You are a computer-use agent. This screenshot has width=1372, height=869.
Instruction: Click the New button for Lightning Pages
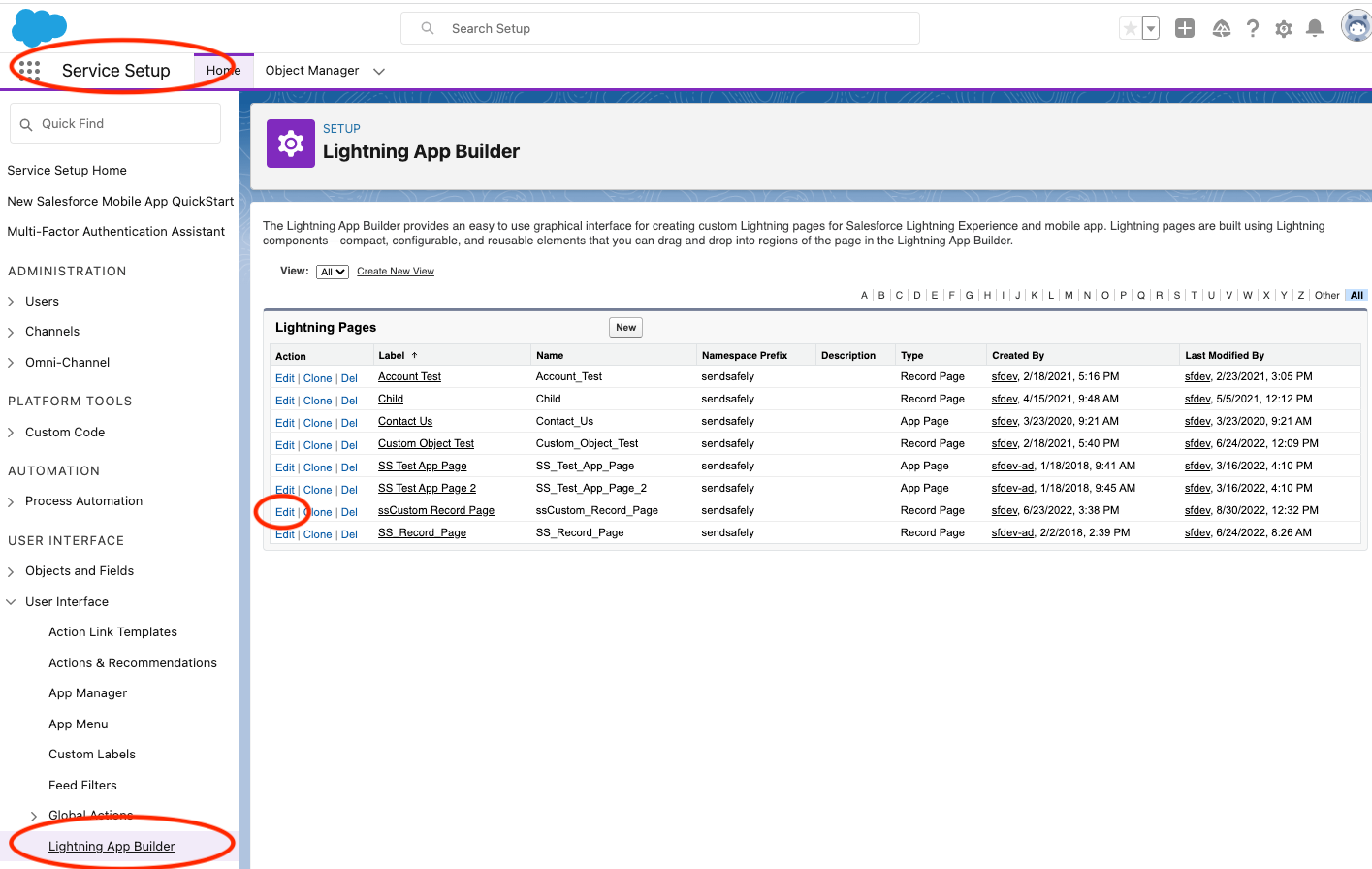coord(626,328)
